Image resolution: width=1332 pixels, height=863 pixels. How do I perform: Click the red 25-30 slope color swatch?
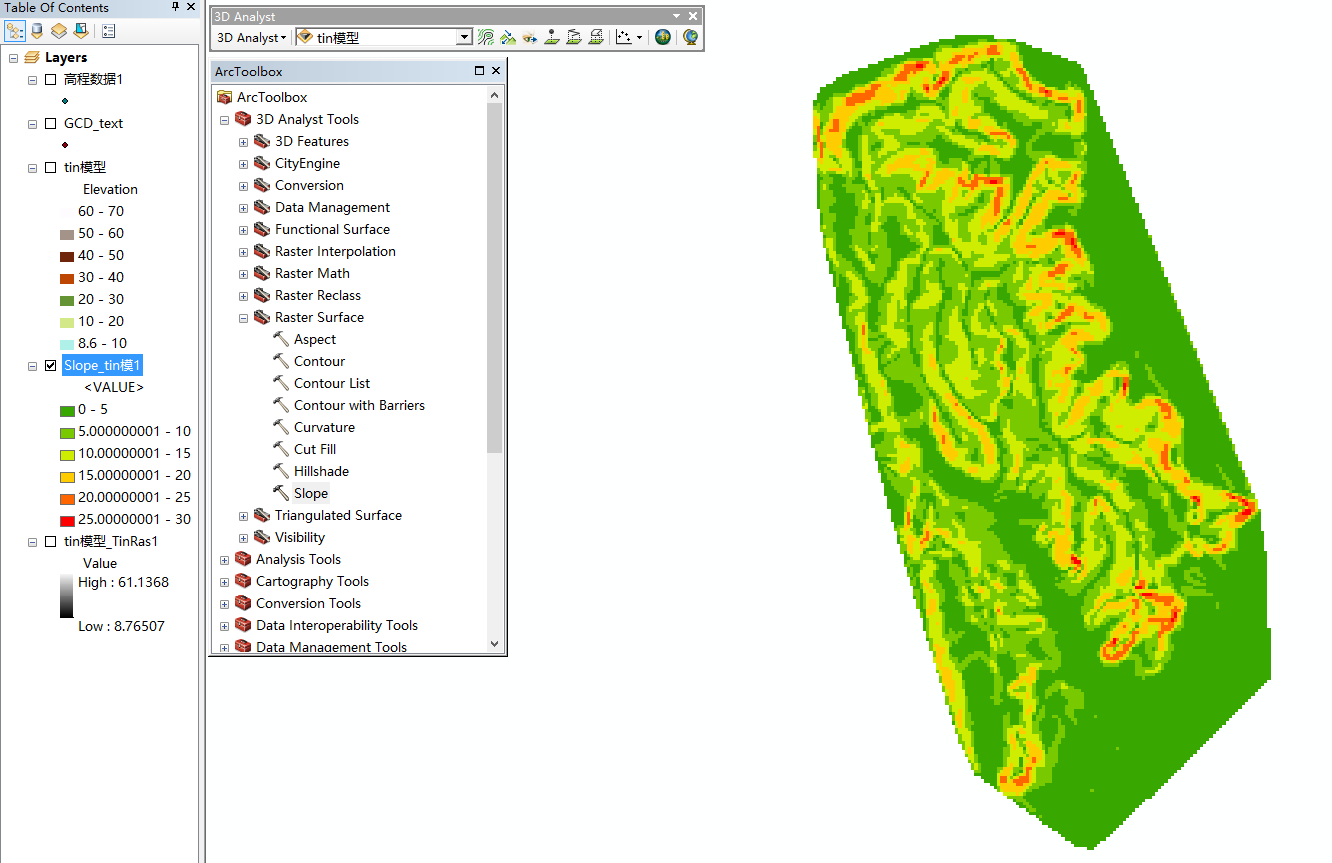pos(67,520)
